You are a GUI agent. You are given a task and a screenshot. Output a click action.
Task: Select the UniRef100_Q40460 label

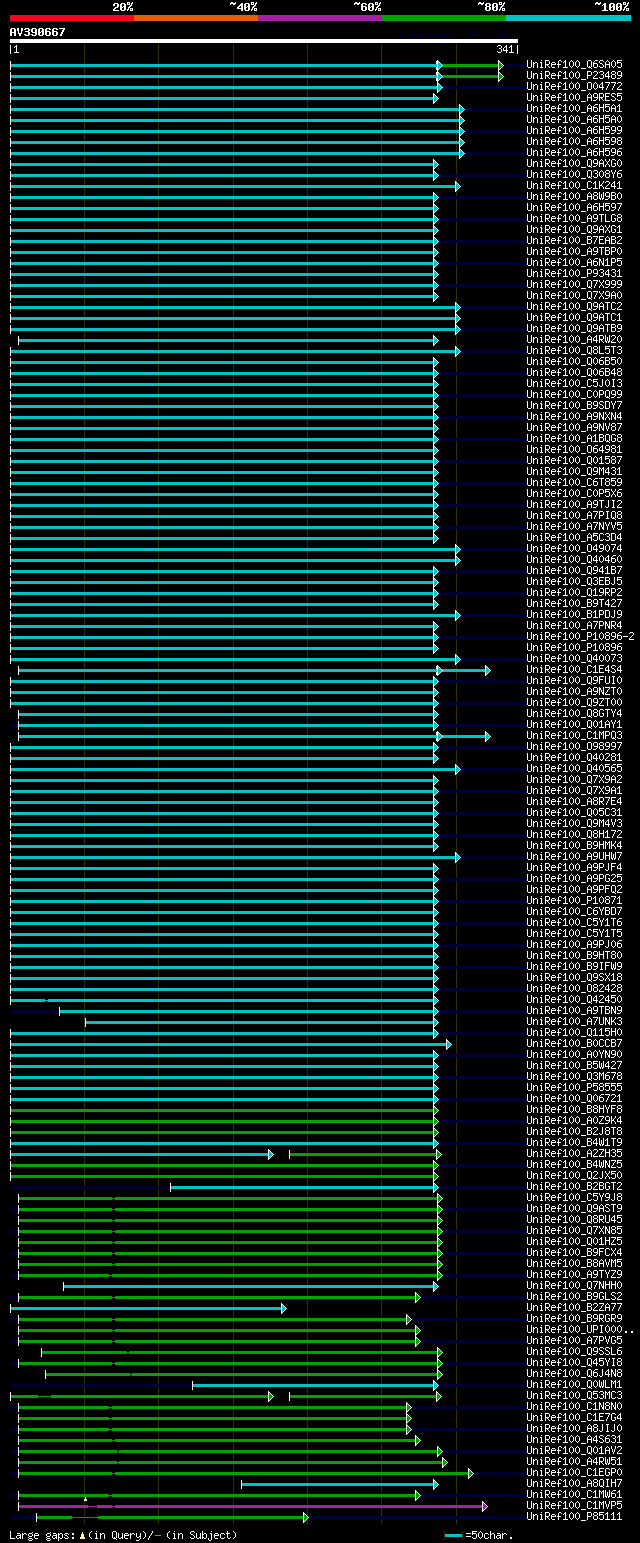[x=574, y=559]
